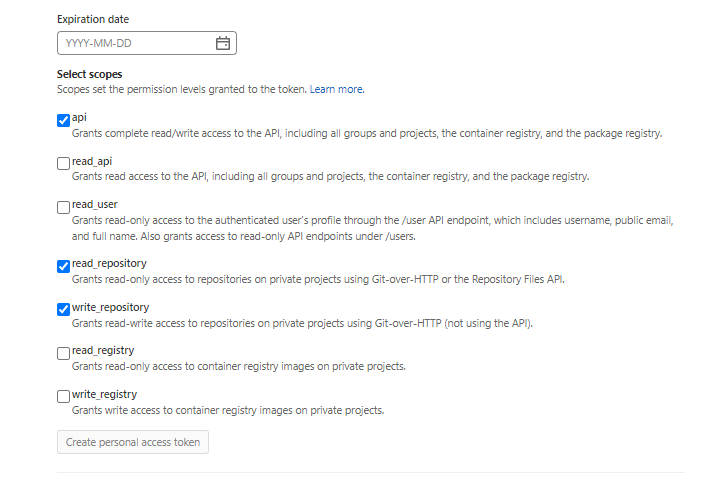Viewport: 707px width, 483px height.
Task: Tick the read_registry scope checkbox
Action: click(x=64, y=352)
